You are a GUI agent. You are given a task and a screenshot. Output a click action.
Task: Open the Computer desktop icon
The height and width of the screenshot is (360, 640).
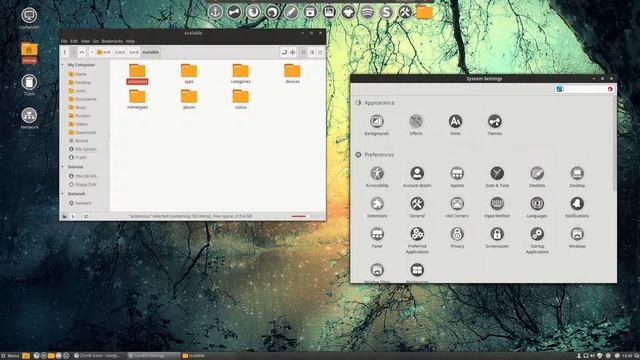(29, 19)
